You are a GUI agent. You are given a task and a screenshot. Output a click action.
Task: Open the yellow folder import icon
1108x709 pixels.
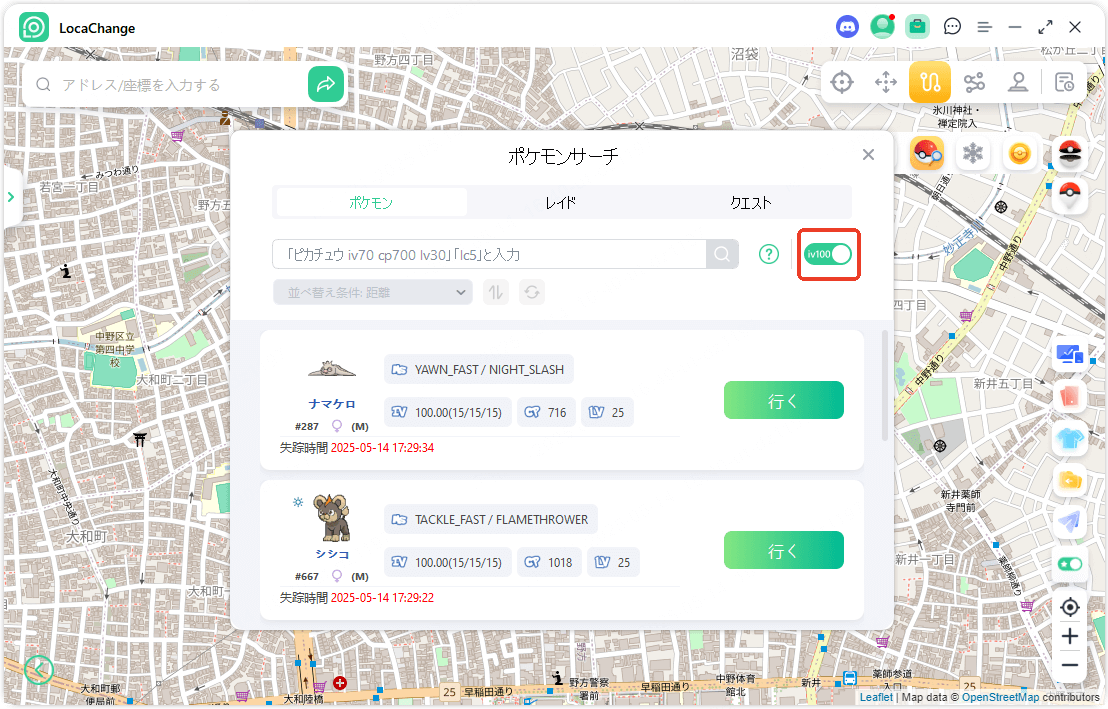(x=1070, y=481)
